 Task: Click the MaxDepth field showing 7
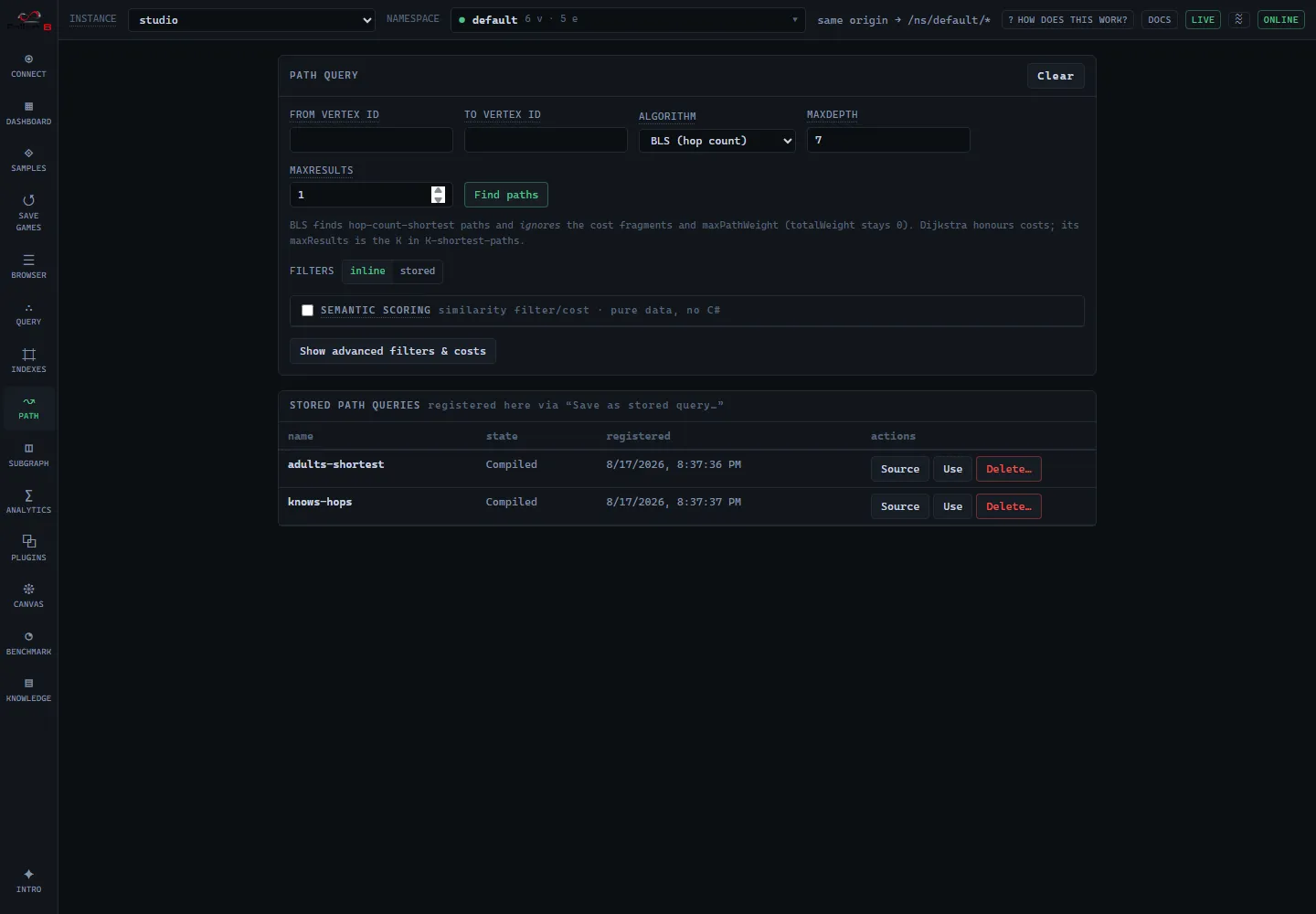tap(888, 140)
